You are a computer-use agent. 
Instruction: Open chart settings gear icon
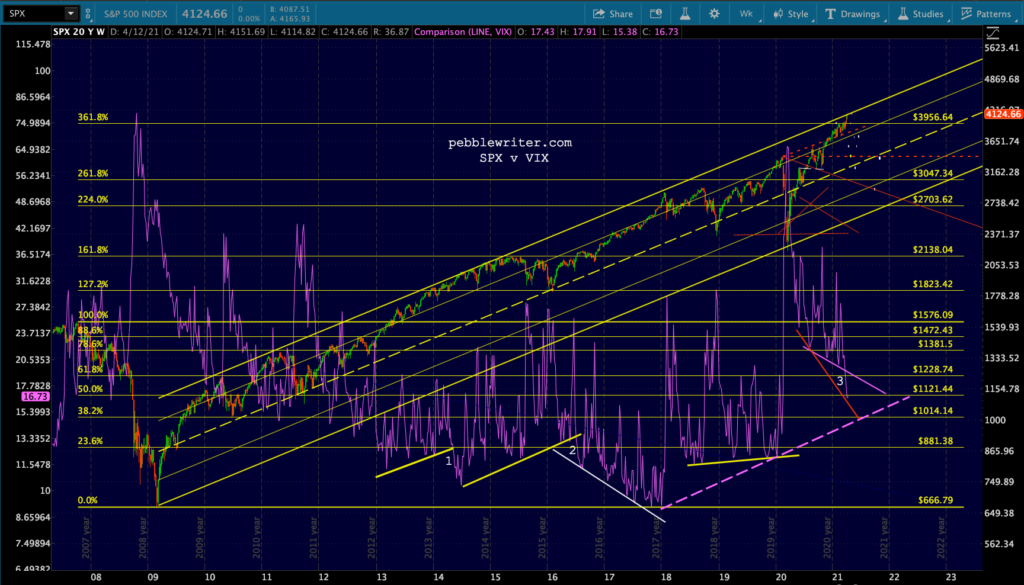click(714, 14)
